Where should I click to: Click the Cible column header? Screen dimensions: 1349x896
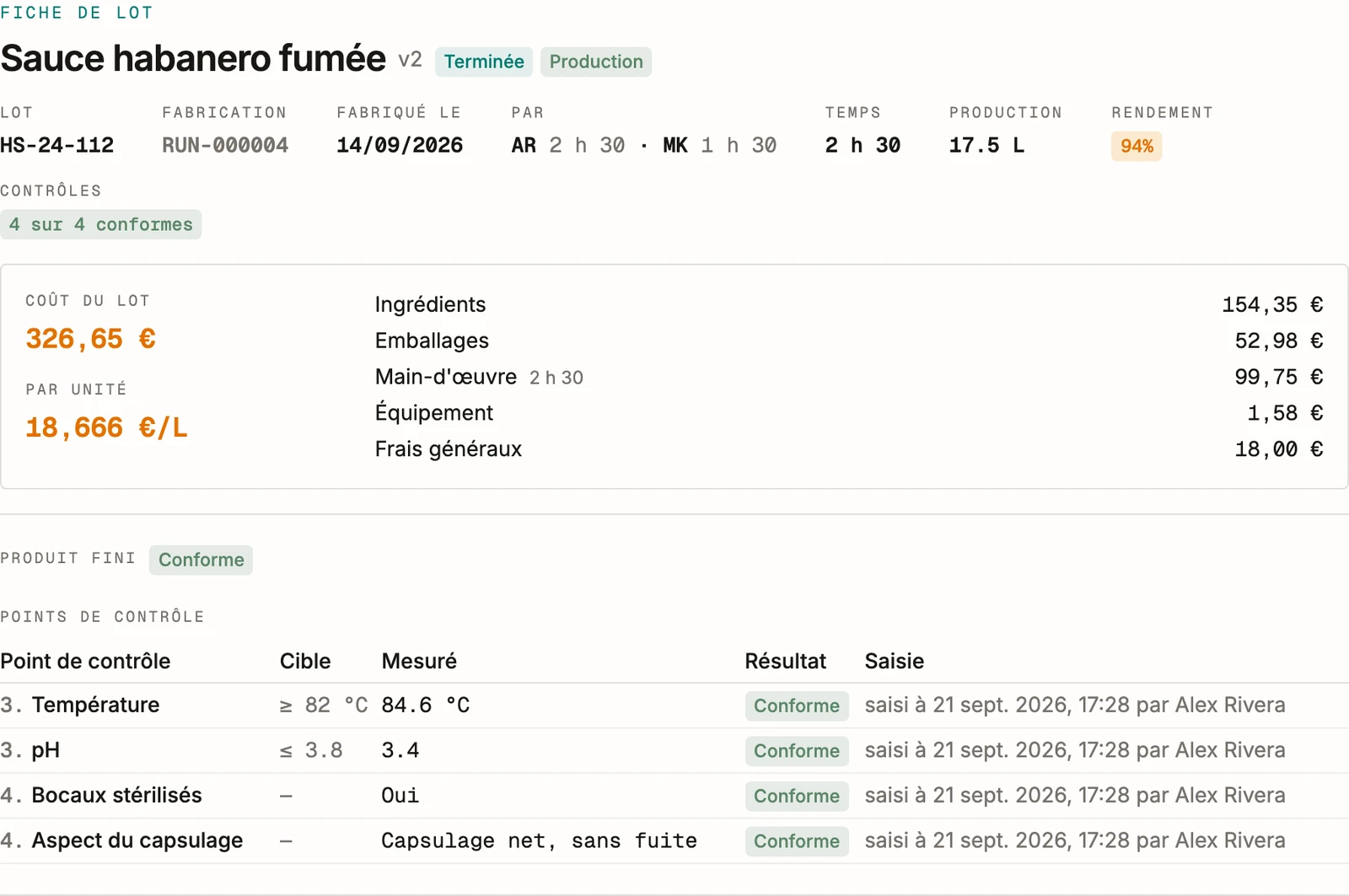pos(305,661)
